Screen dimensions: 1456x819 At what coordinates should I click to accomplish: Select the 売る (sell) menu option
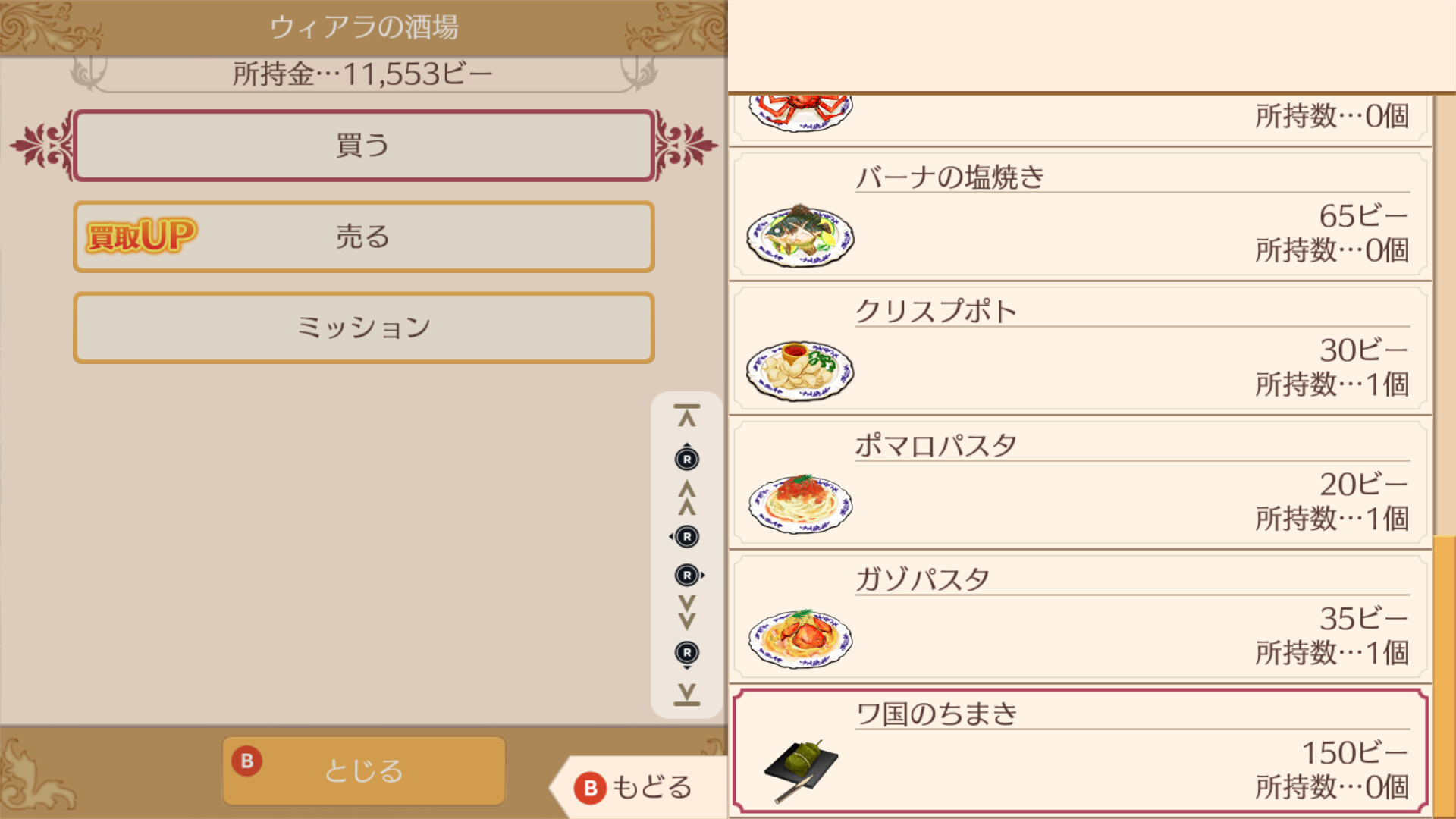pos(363,237)
